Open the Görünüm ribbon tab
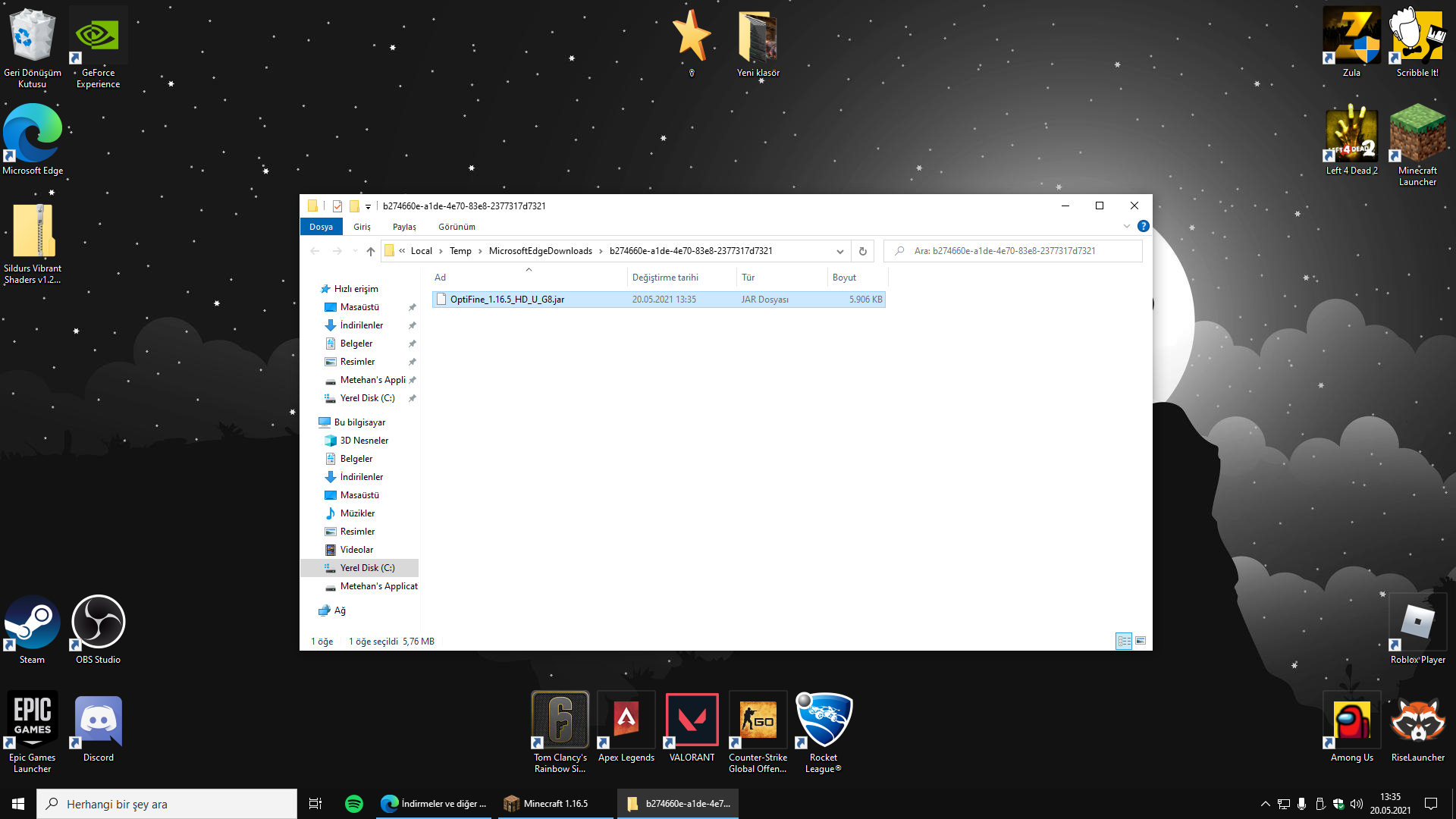Screen dimensions: 1456x819 click(457, 227)
